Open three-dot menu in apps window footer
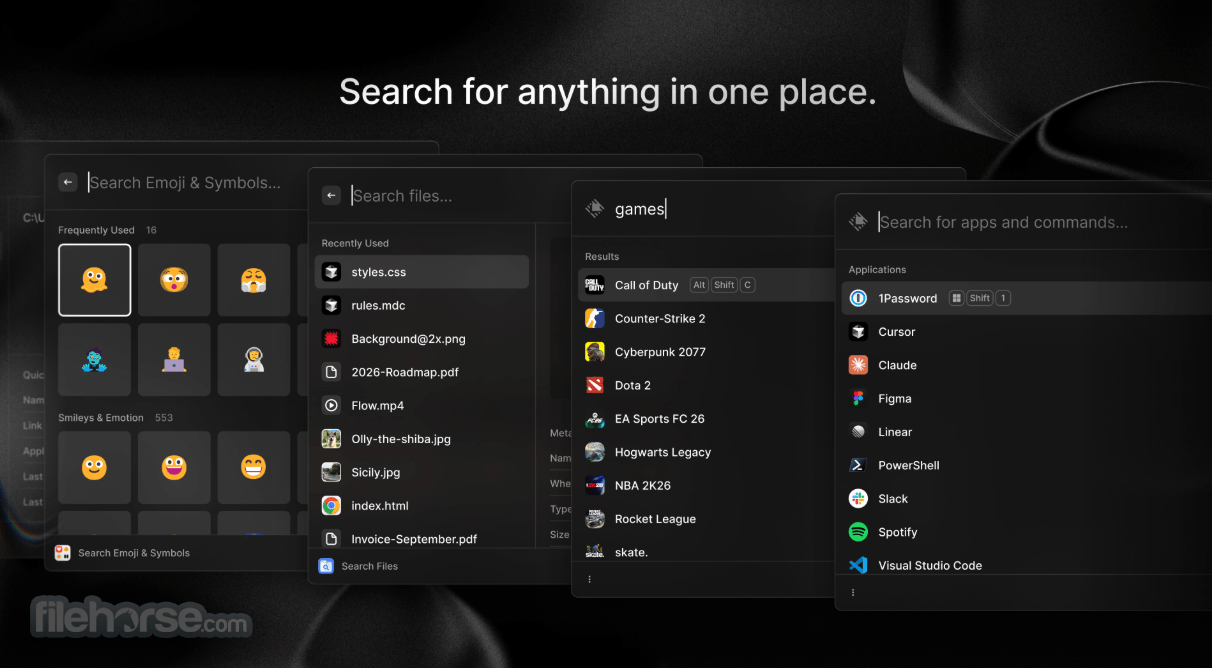 pyautogui.click(x=853, y=592)
